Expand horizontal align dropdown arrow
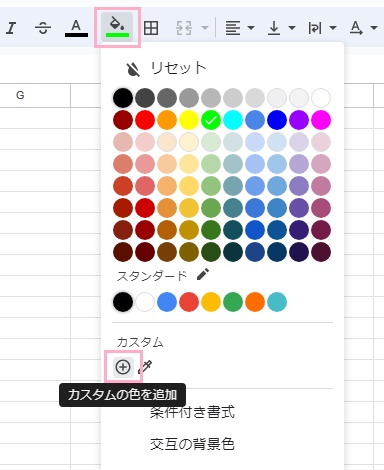384x470 pixels. coord(251,28)
